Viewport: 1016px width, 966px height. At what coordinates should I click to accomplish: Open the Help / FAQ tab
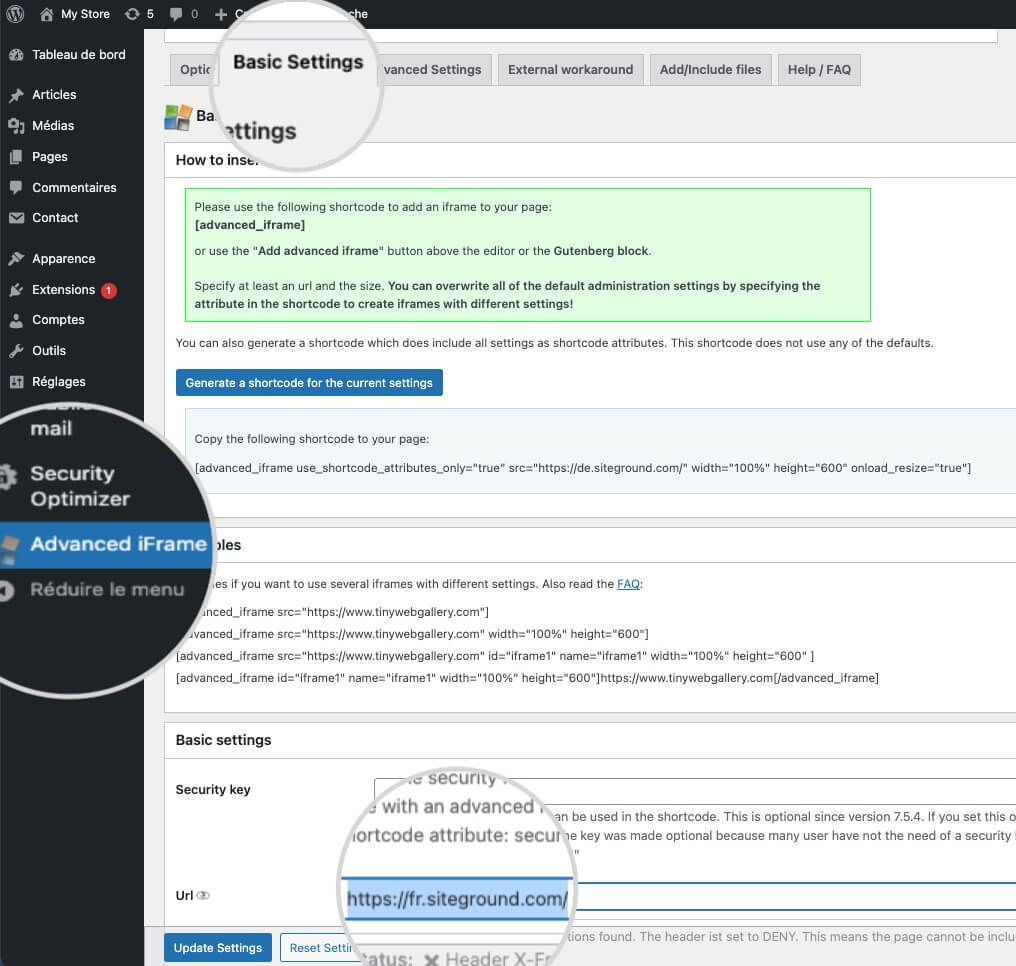pyautogui.click(x=819, y=69)
